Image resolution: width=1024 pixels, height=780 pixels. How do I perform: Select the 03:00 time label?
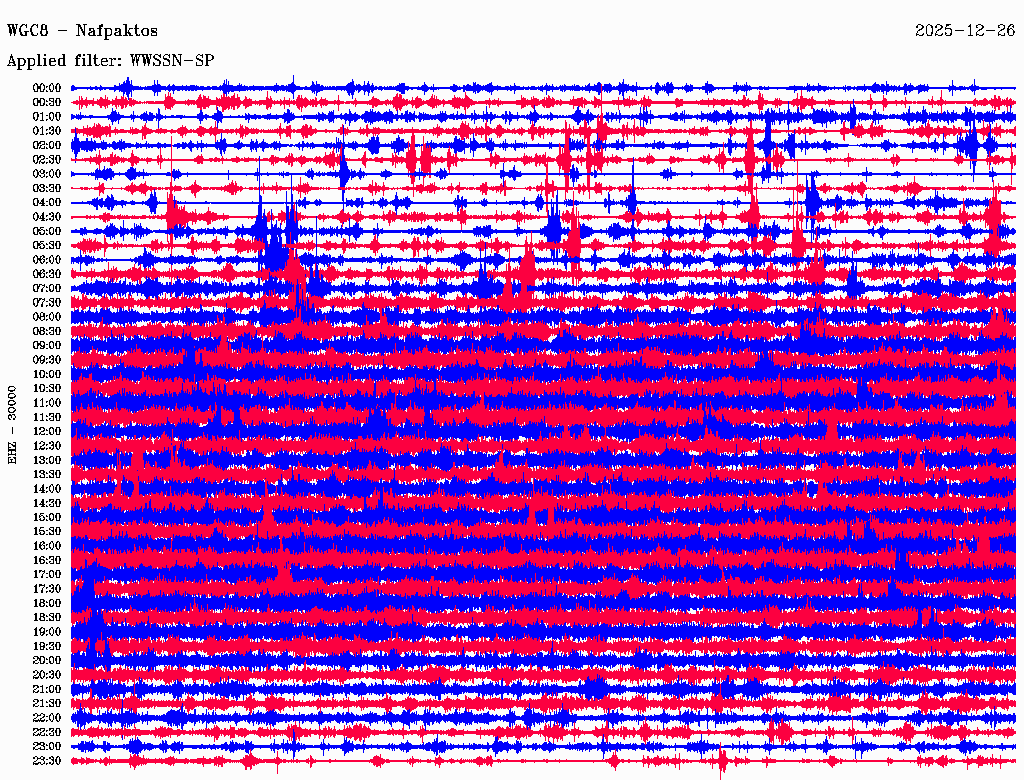point(47,174)
